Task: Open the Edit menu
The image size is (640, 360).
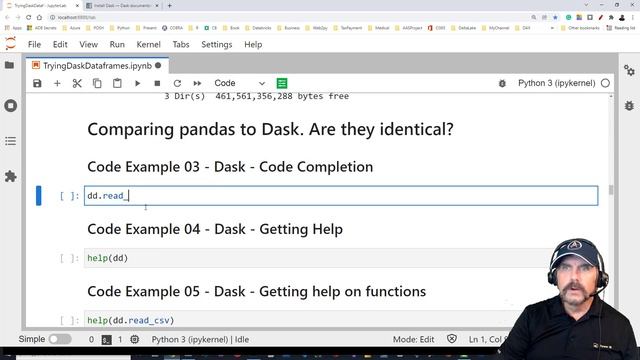Action: 60,44
